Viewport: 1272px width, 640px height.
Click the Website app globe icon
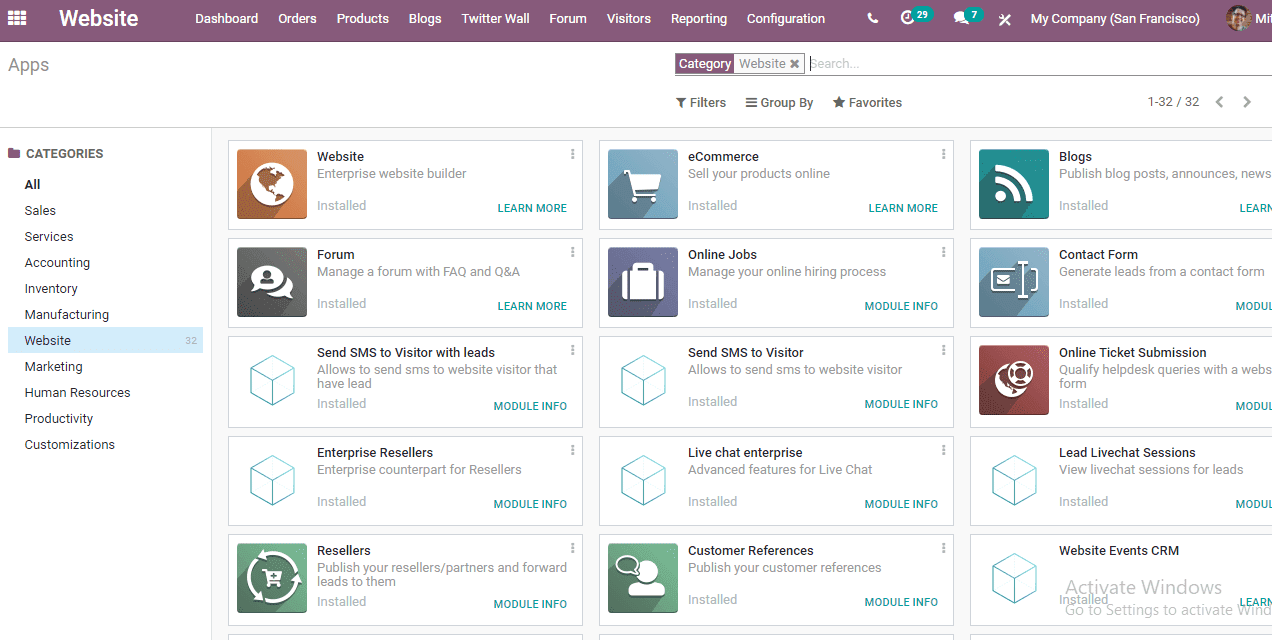click(x=272, y=184)
